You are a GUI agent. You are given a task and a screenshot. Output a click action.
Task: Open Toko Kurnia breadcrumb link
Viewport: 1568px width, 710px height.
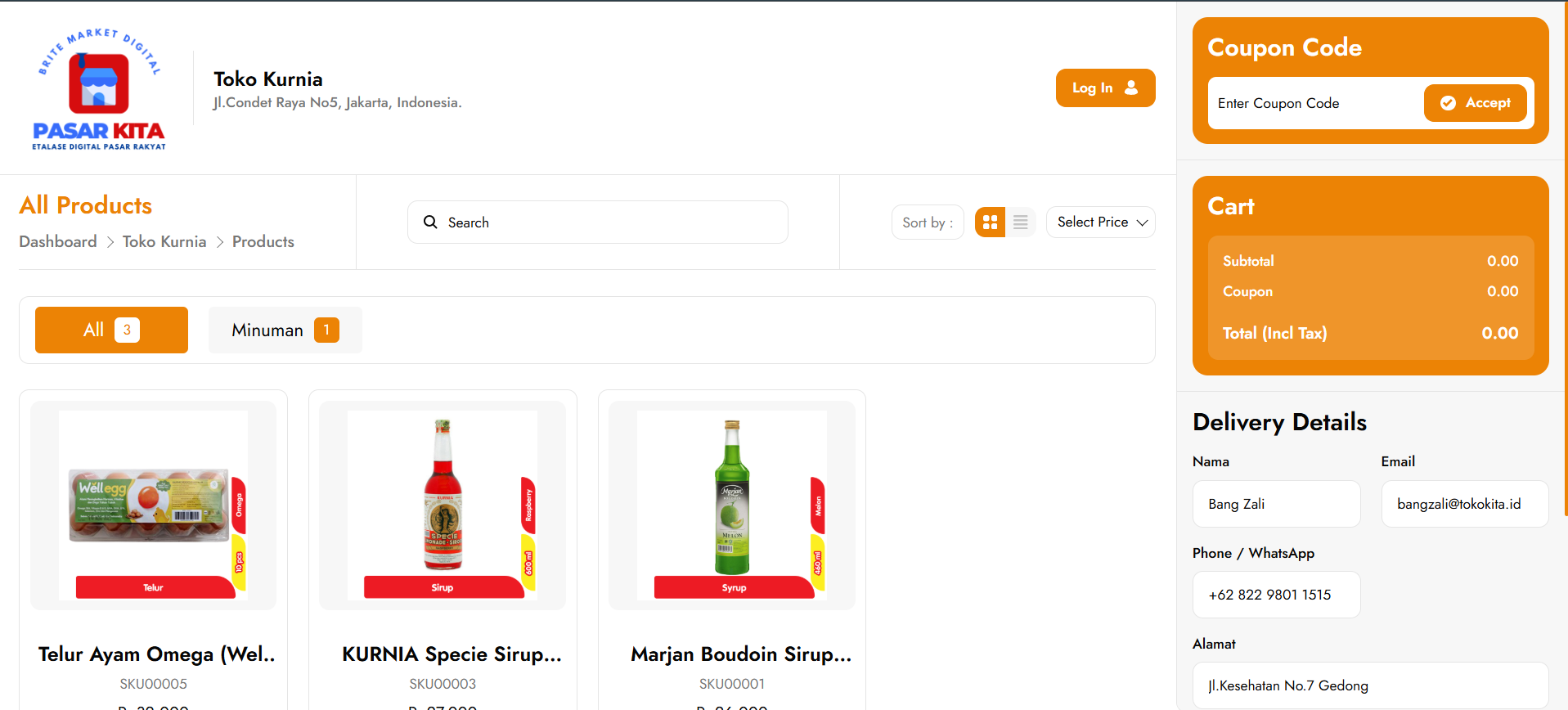tap(164, 241)
